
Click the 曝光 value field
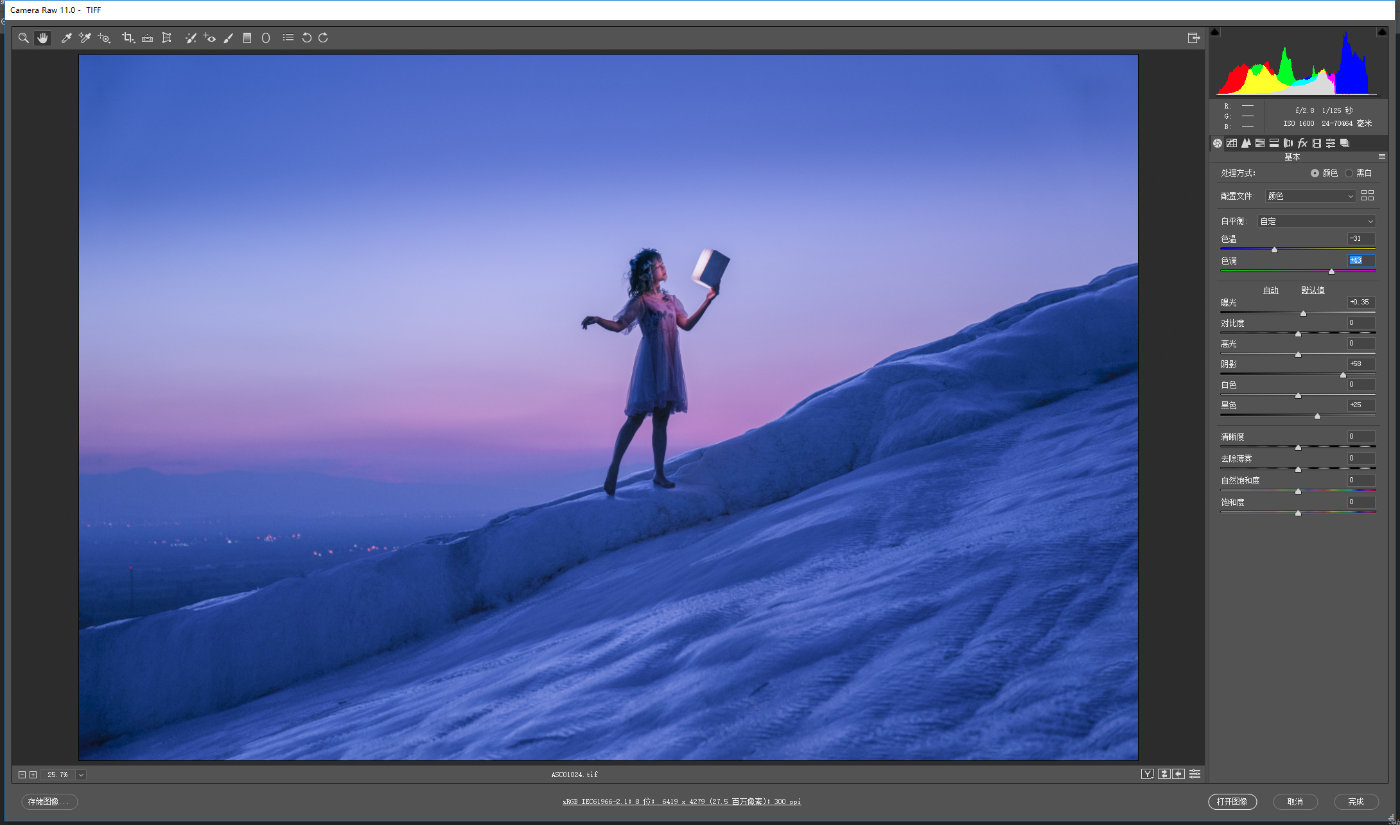[1361, 302]
